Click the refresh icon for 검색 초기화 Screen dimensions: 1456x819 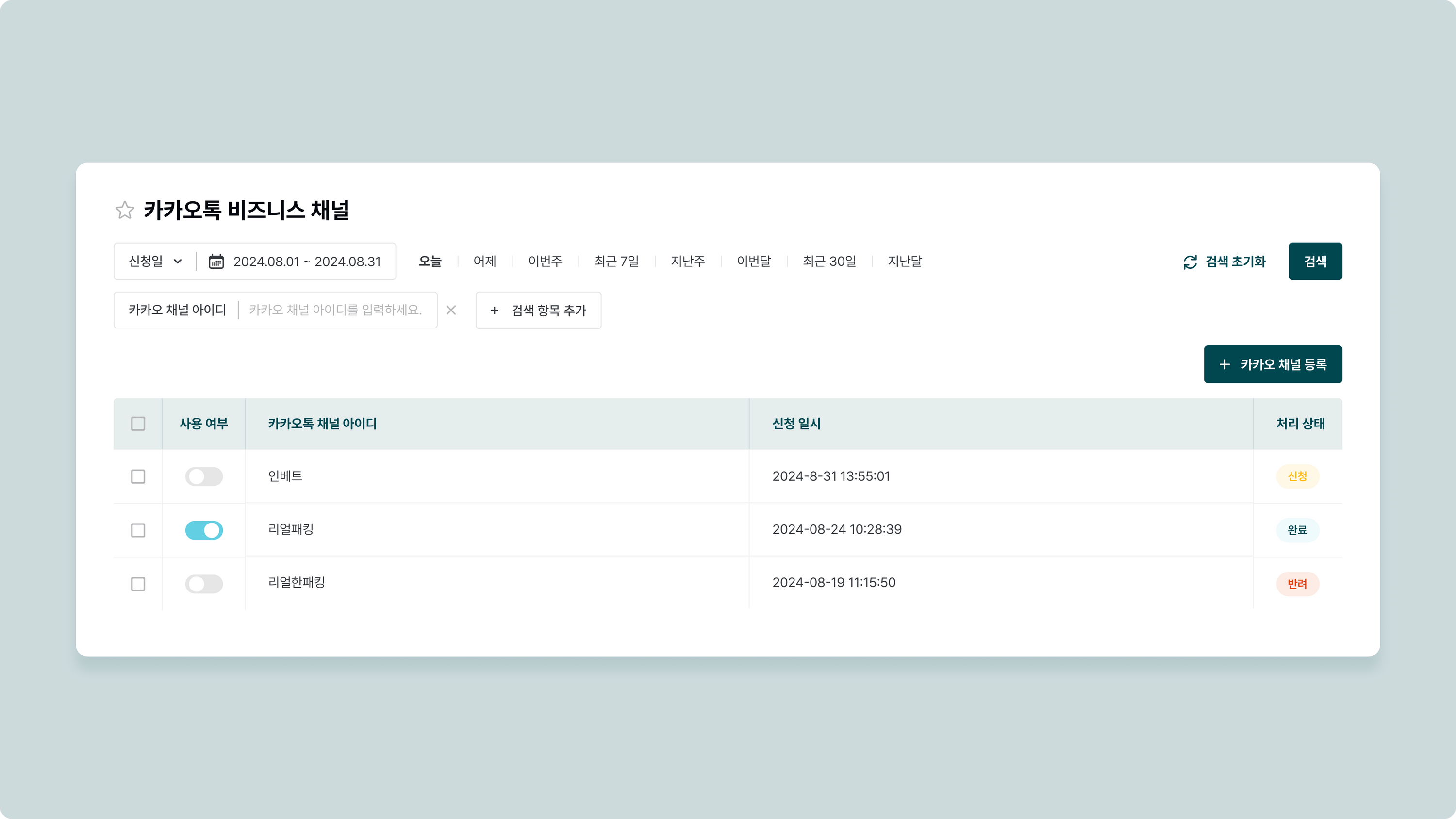coord(1190,262)
